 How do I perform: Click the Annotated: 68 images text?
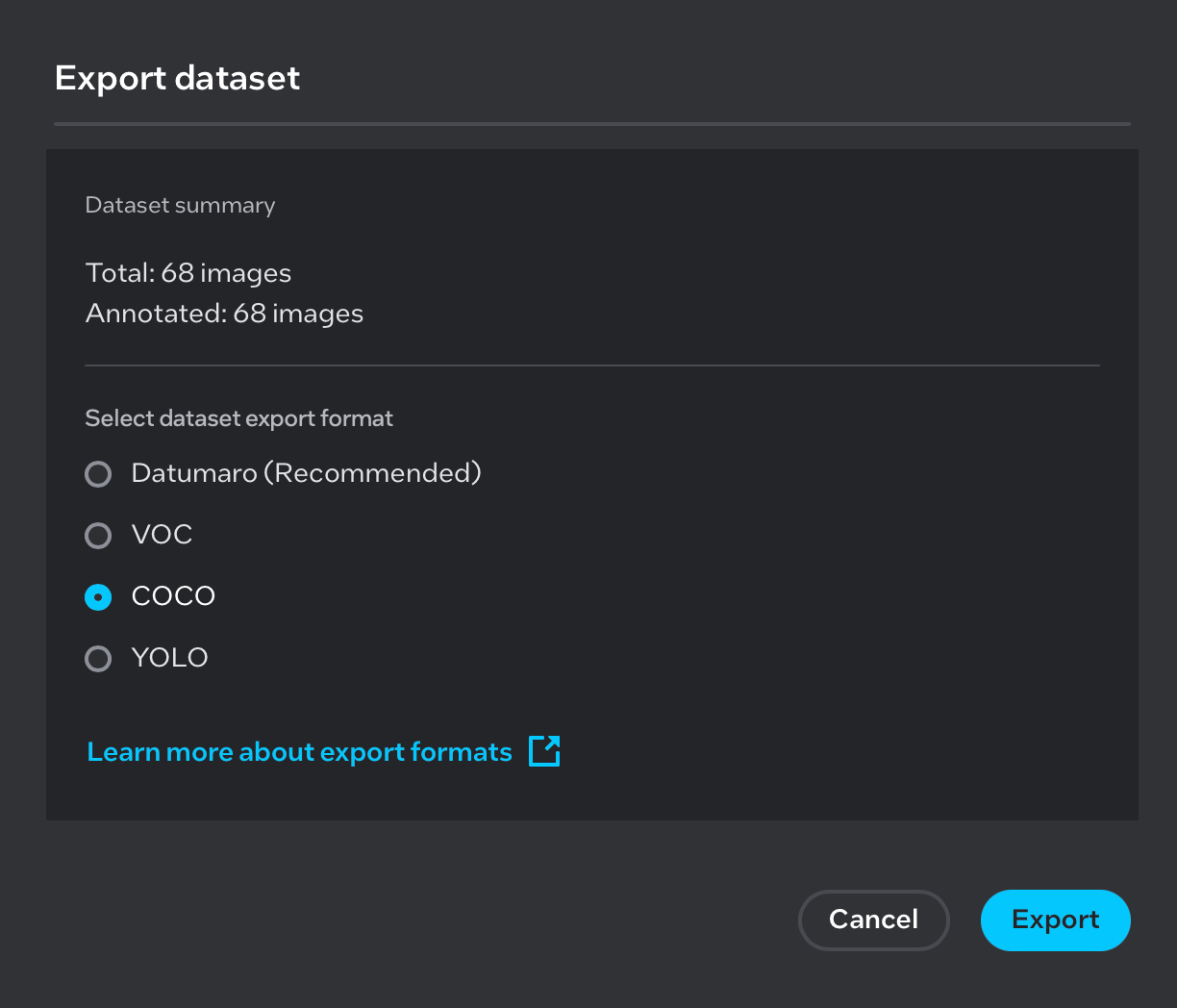(224, 314)
